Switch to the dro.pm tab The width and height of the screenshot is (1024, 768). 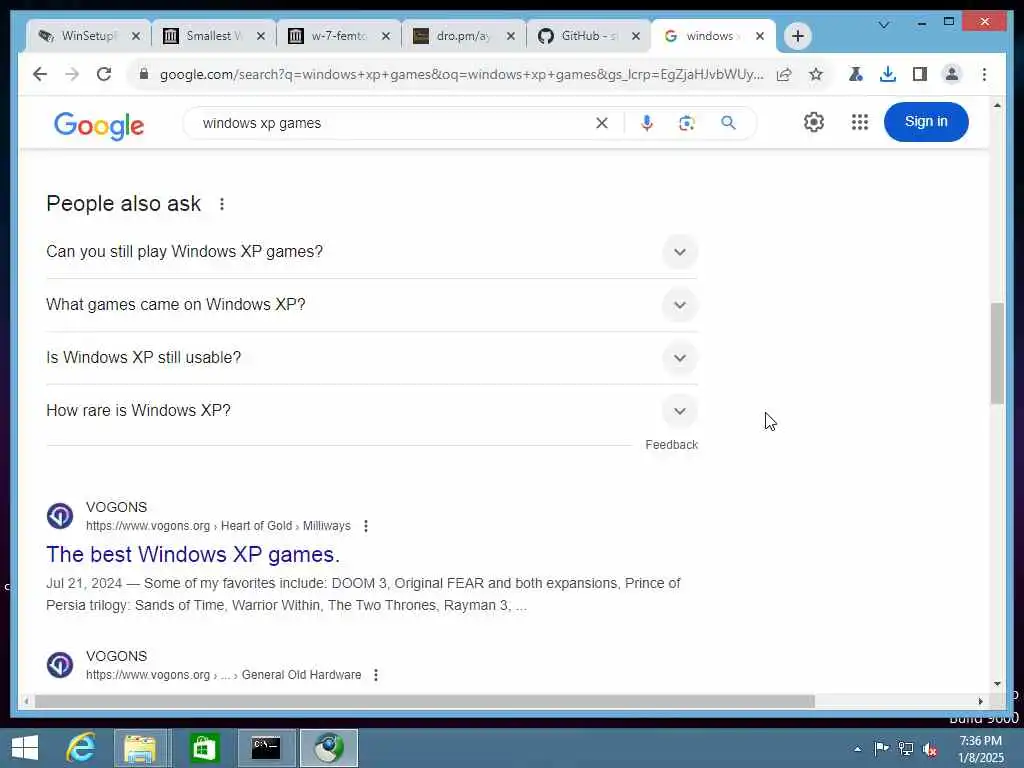point(463,36)
